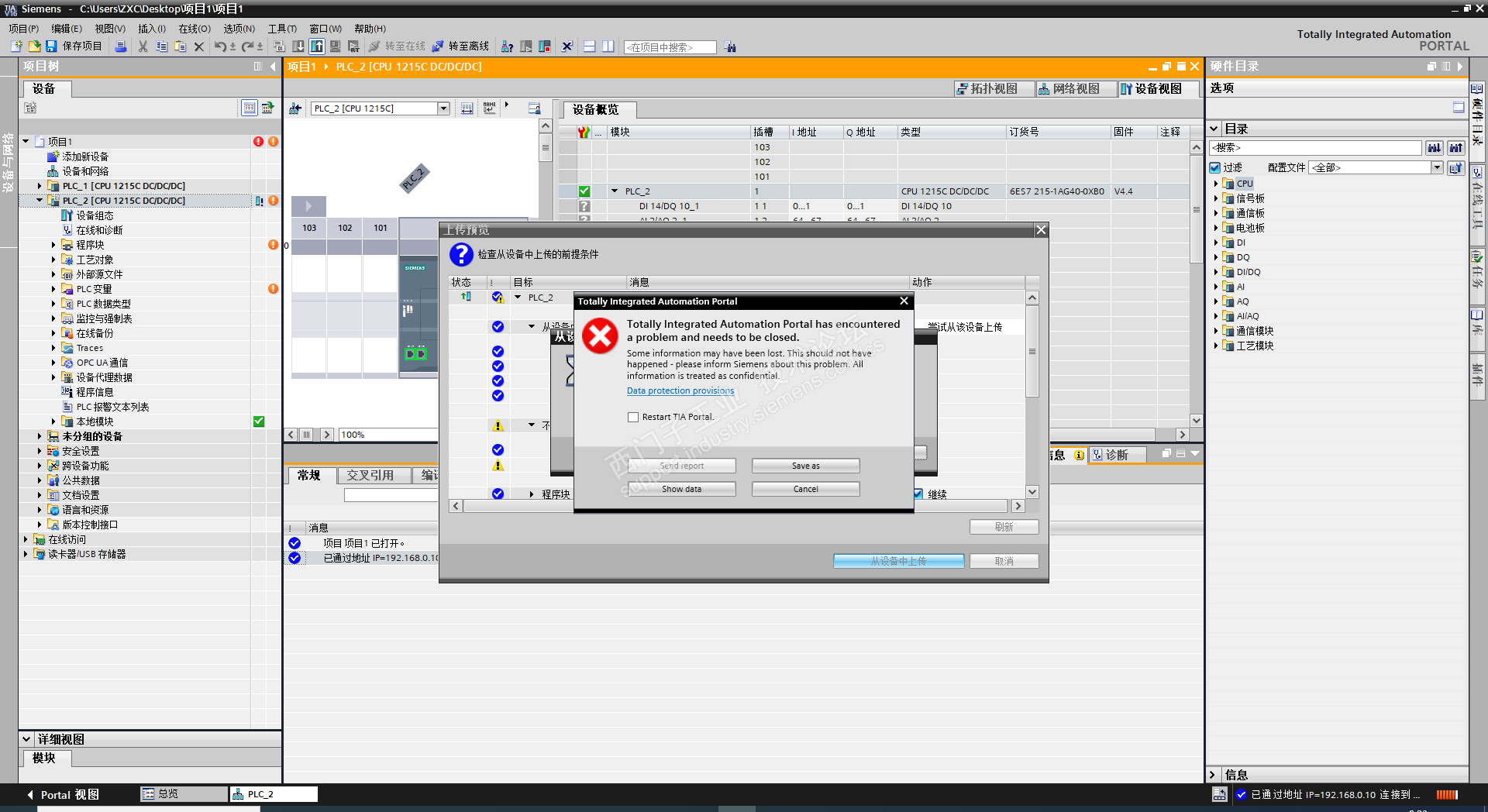1488x812 pixels.
Task: Click the copy icon in the toolbar
Action: (161, 46)
